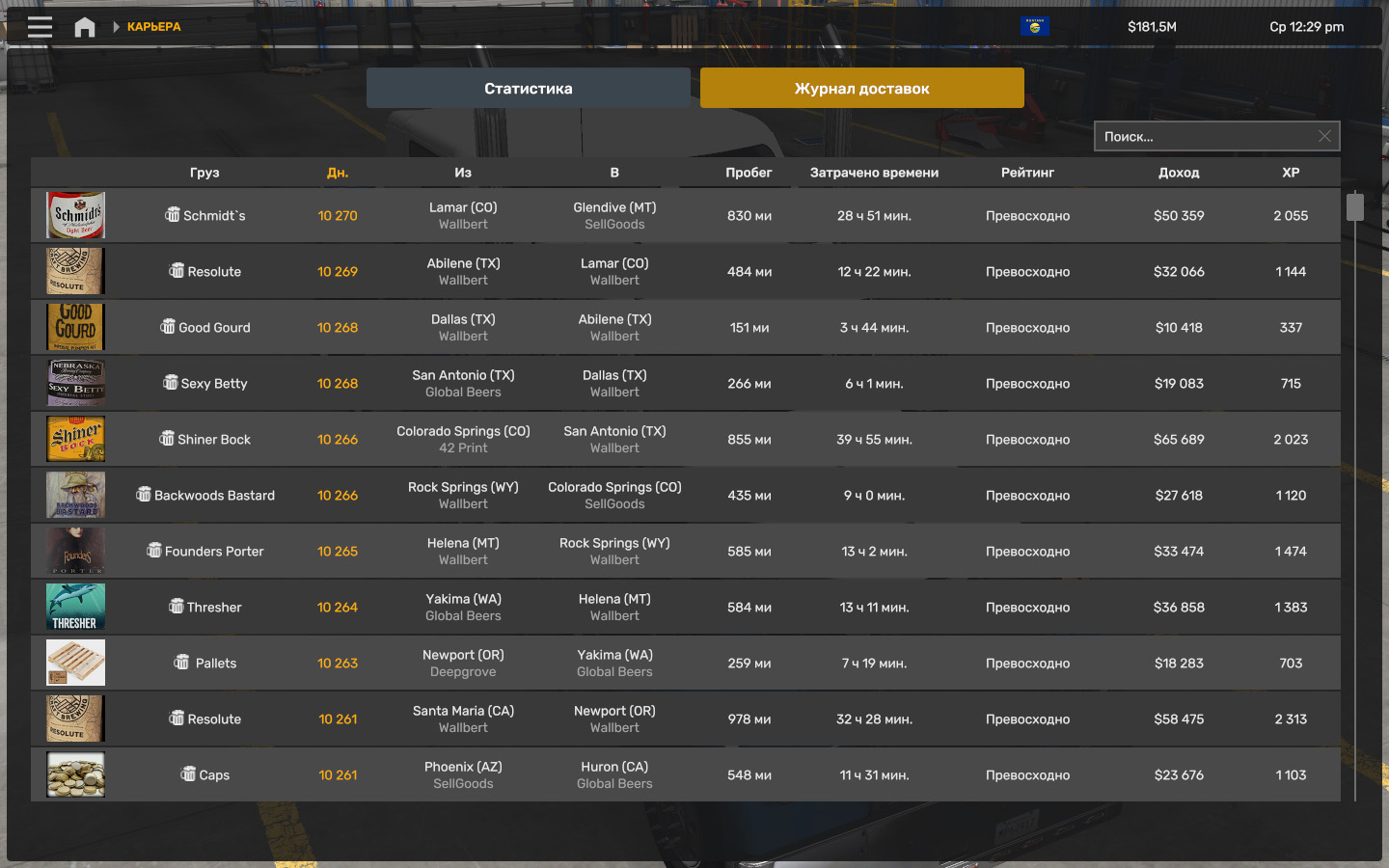Click Santa Maria (CA) origin cell
1389x868 pixels.
click(x=463, y=711)
